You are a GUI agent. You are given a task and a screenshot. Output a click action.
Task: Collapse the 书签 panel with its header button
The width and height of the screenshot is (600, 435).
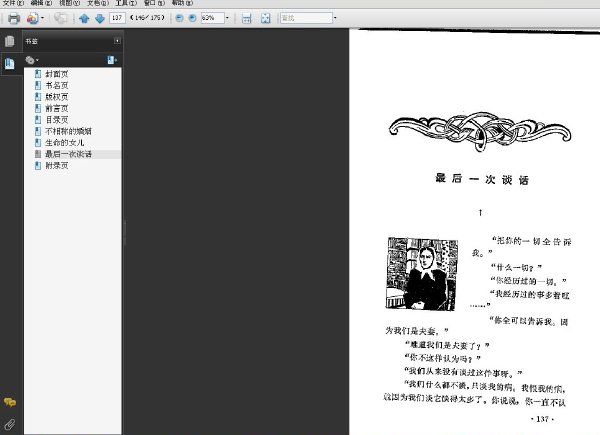coord(117,41)
